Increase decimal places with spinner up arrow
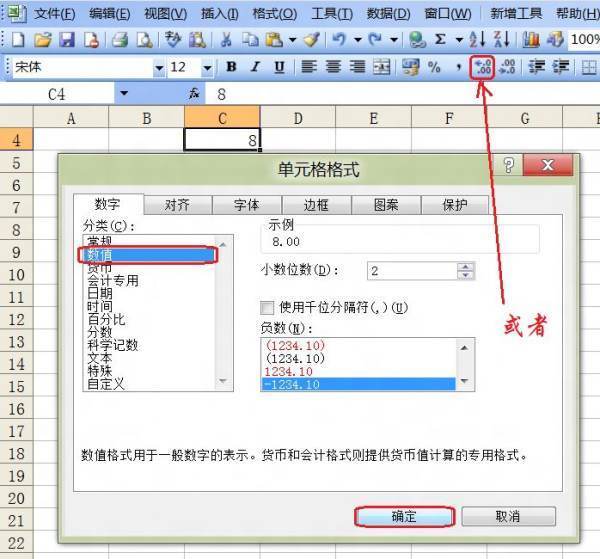 466,267
